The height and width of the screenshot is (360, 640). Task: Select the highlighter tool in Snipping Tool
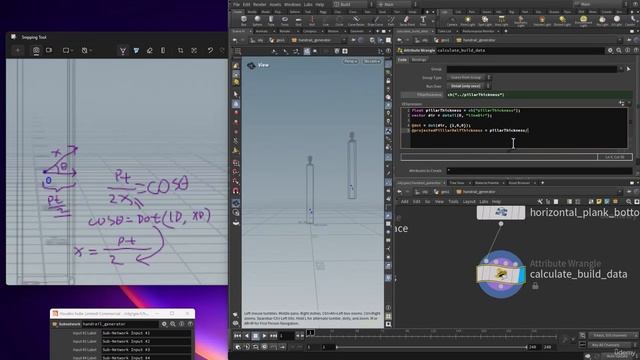[x=136, y=50]
